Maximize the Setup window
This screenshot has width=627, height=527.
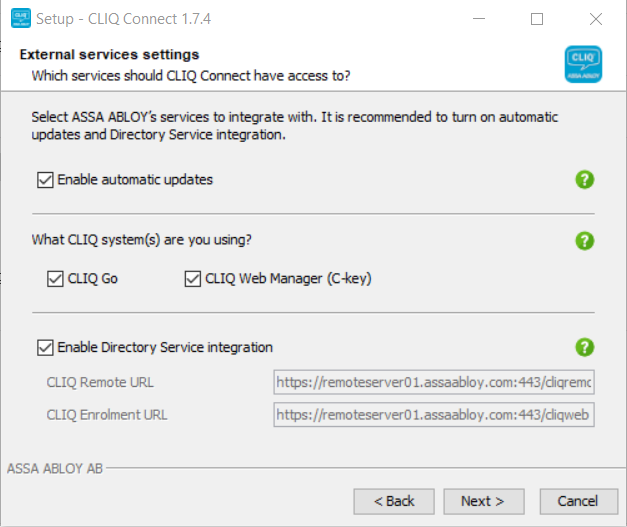[537, 19]
